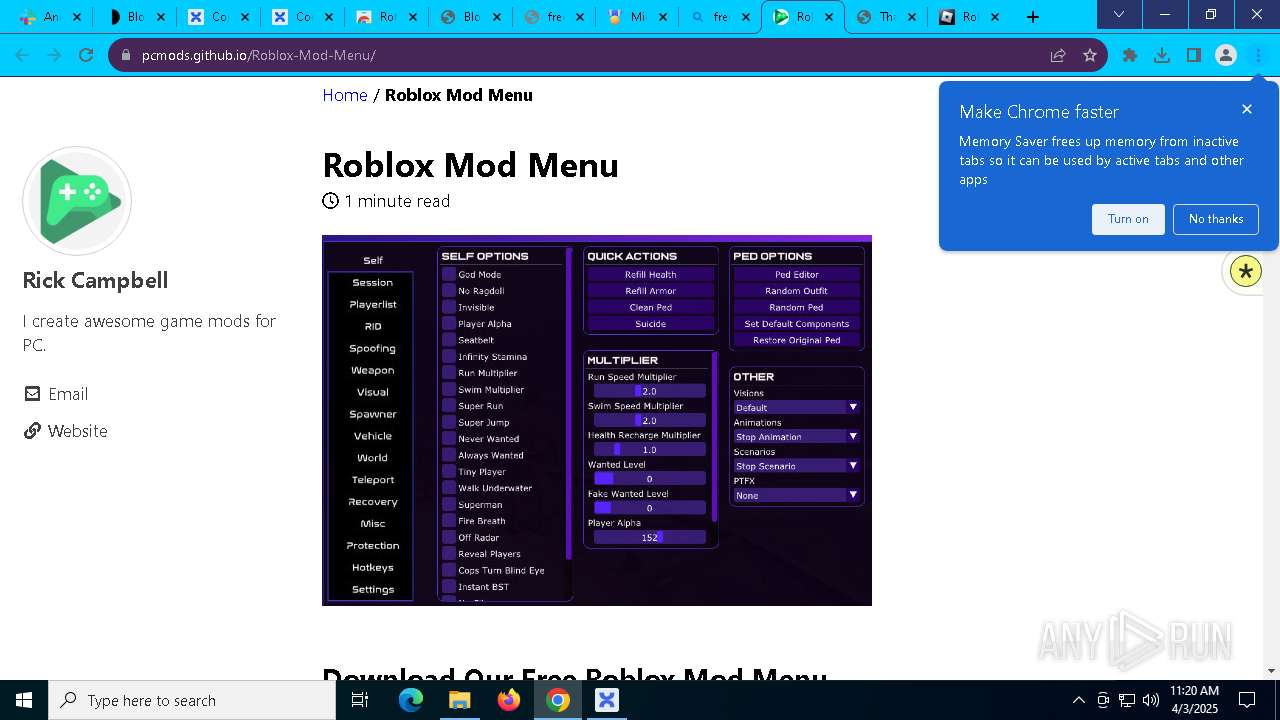The image size is (1280, 720).
Task: Open the Chrome extensions puzzle icon
Action: pos(1130,55)
